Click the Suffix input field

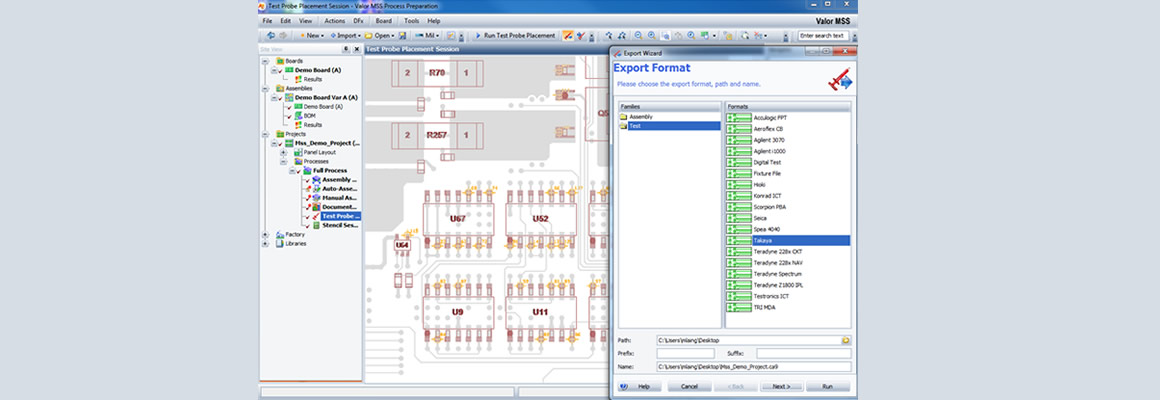803,353
